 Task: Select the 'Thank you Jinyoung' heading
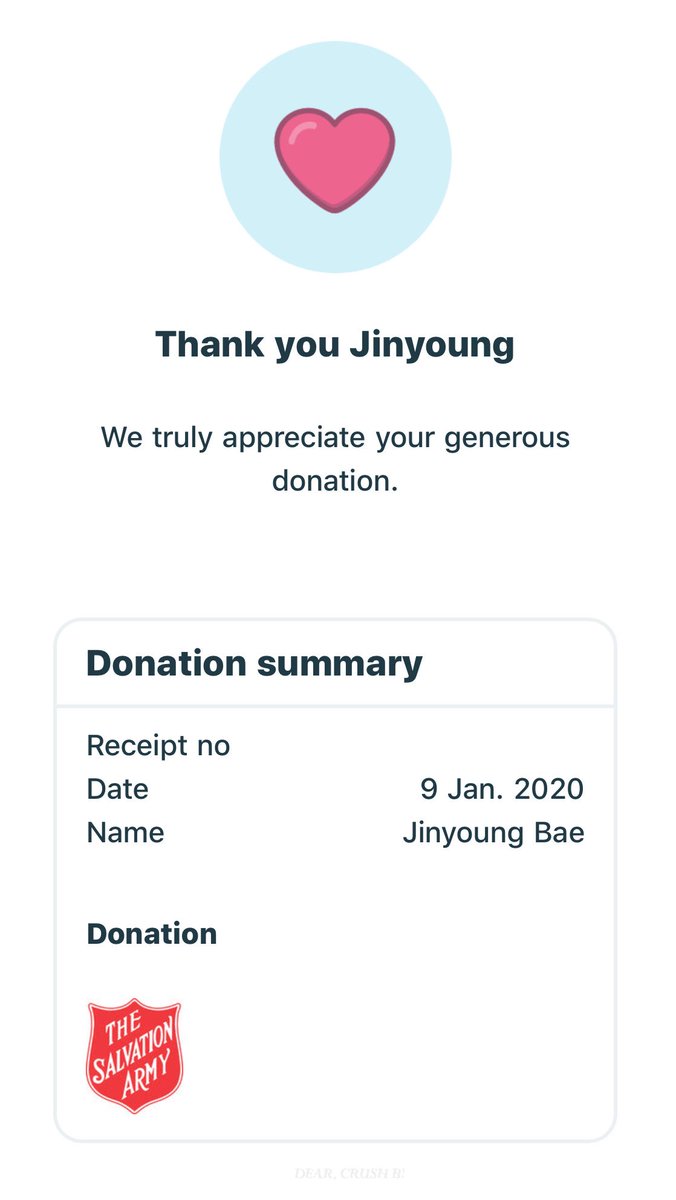335,345
